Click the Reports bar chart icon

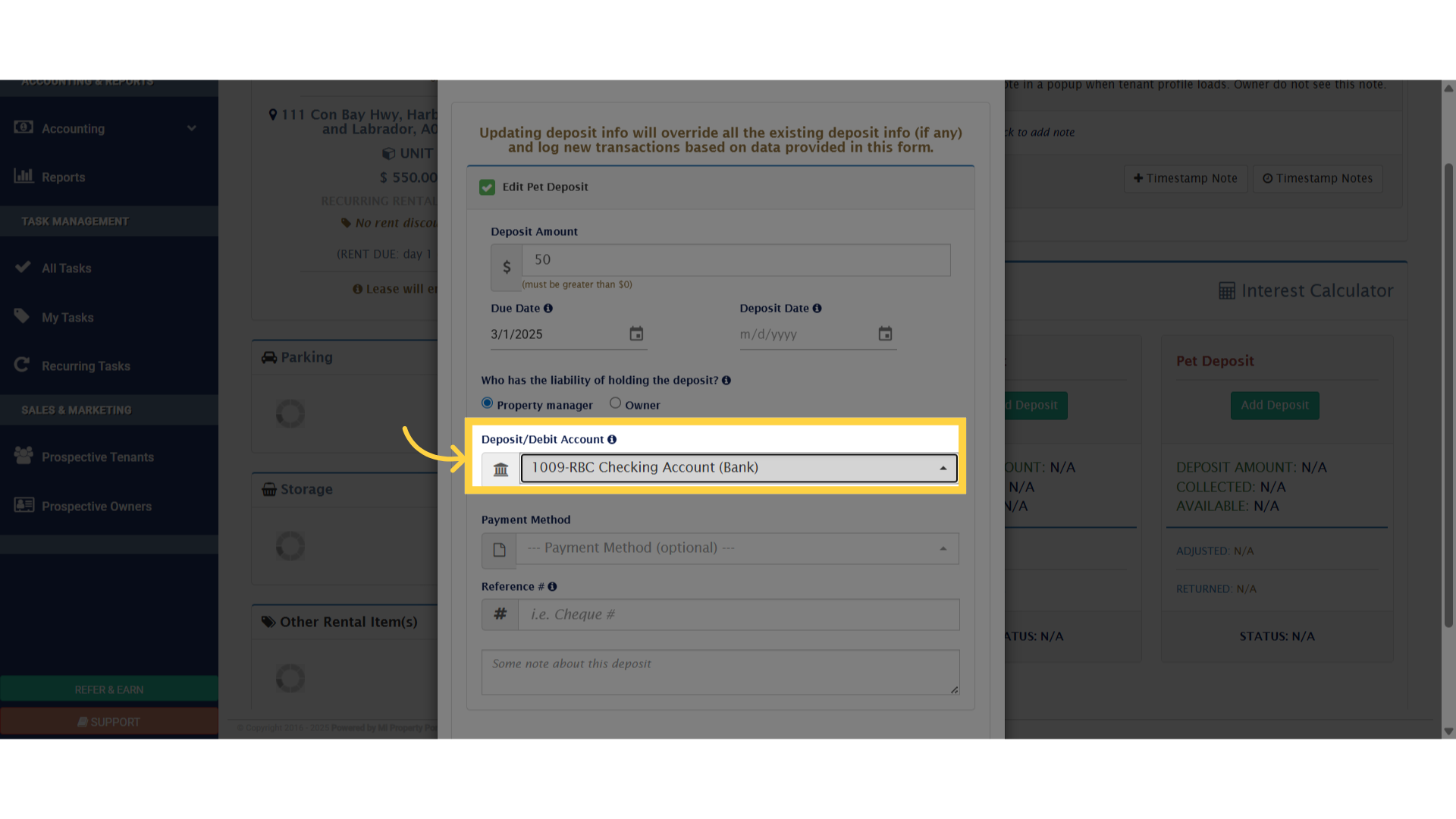point(24,175)
